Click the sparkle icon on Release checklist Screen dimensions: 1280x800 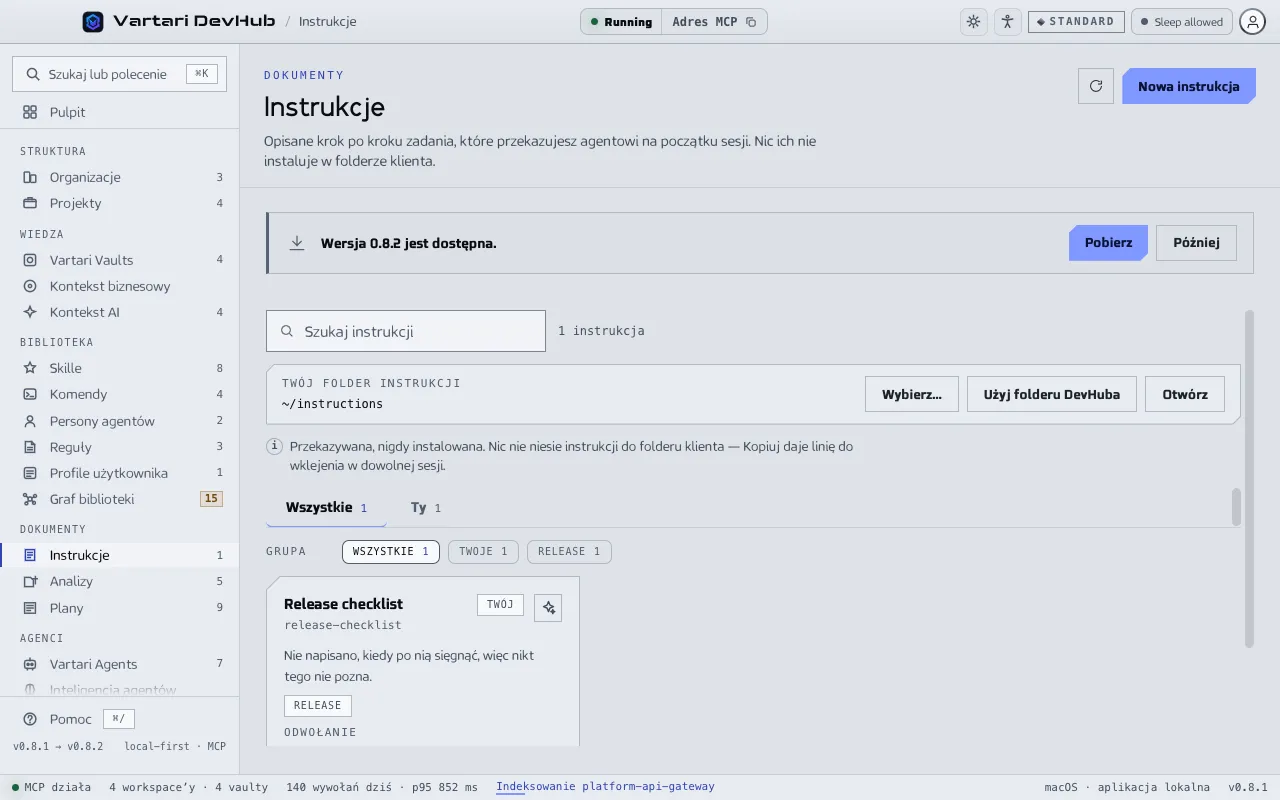pos(548,608)
